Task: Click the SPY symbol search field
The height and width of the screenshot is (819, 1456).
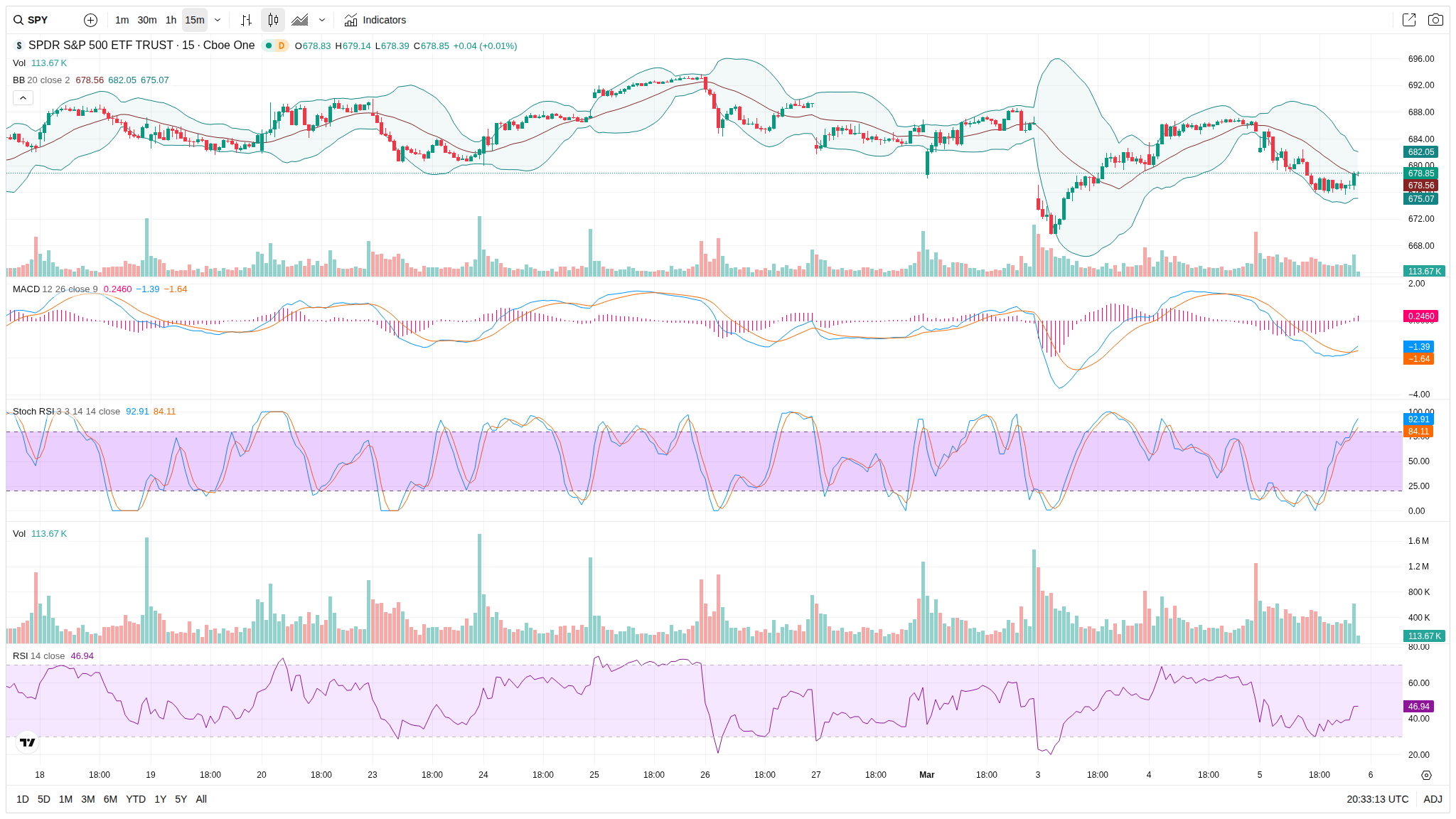Action: pyautogui.click(x=38, y=20)
